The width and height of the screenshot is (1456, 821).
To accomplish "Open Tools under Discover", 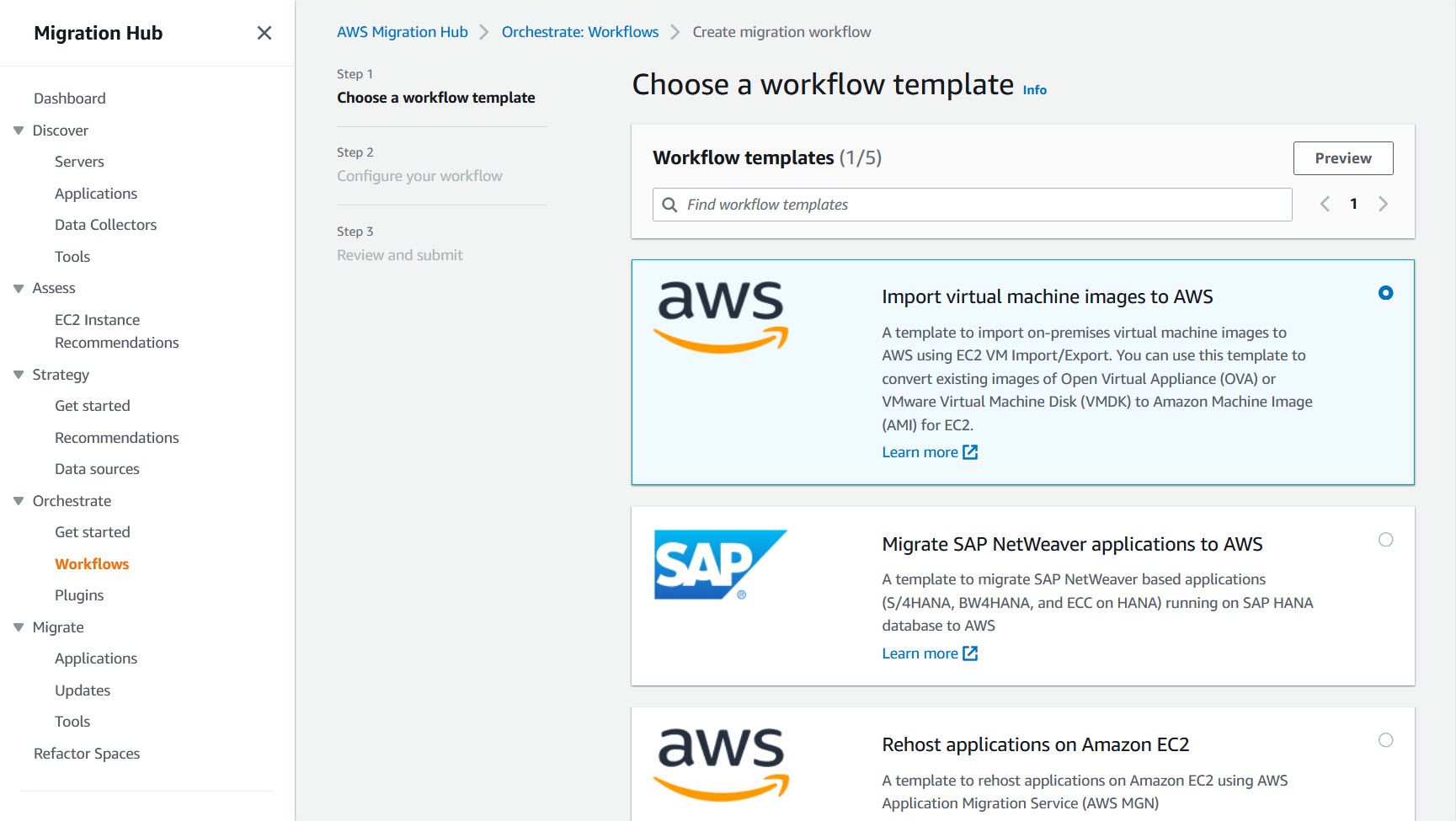I will [72, 257].
